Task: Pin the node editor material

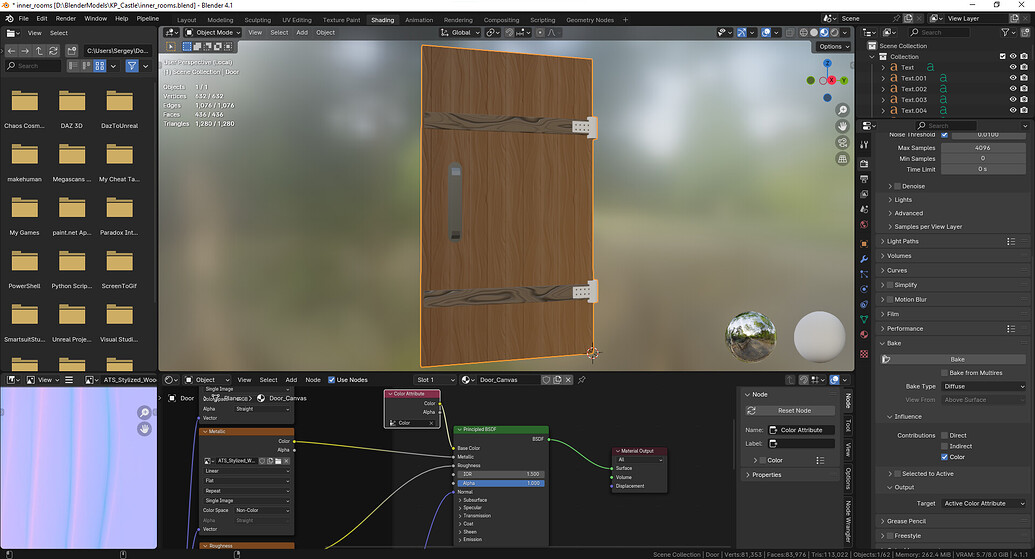Action: pos(582,380)
